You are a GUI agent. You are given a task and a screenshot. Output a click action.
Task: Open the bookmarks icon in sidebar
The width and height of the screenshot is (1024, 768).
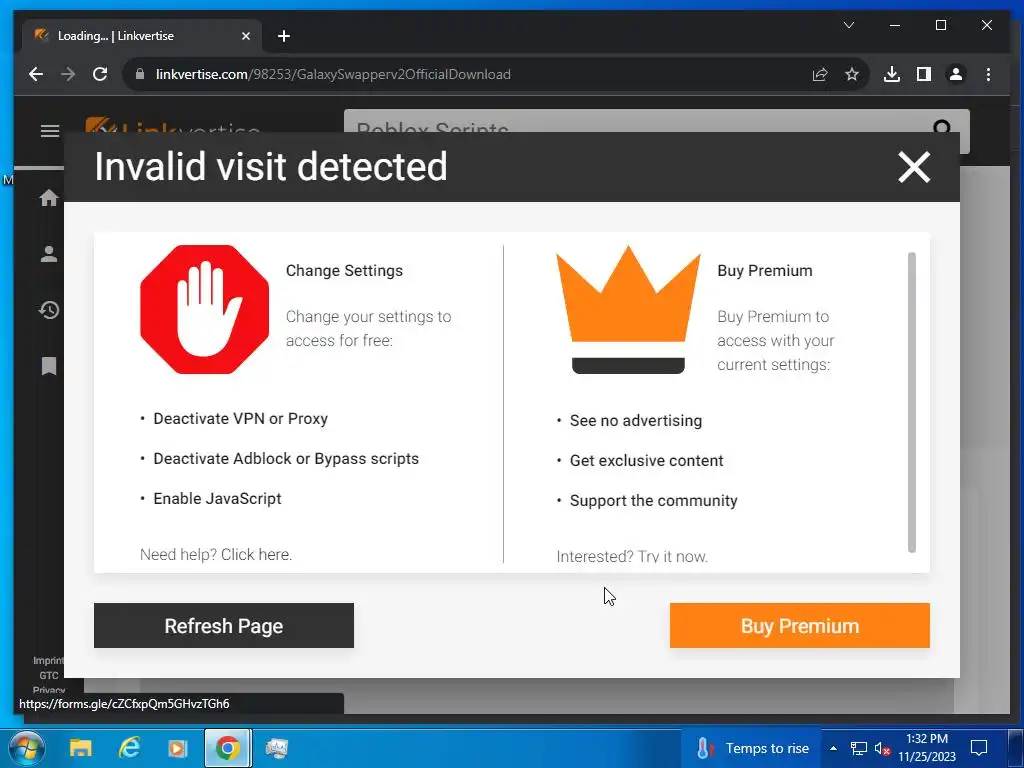point(49,366)
